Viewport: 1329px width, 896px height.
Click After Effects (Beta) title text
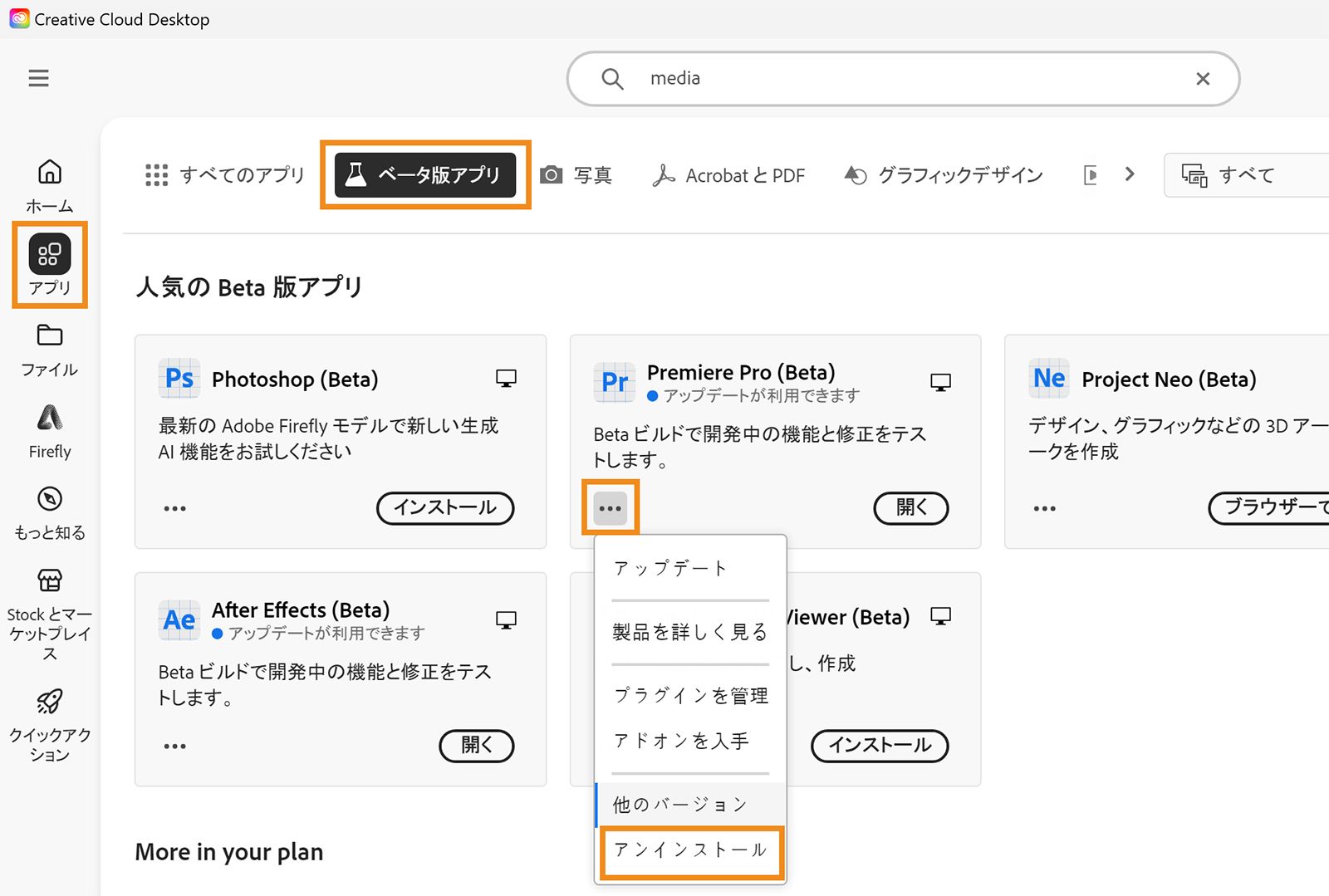pos(301,610)
